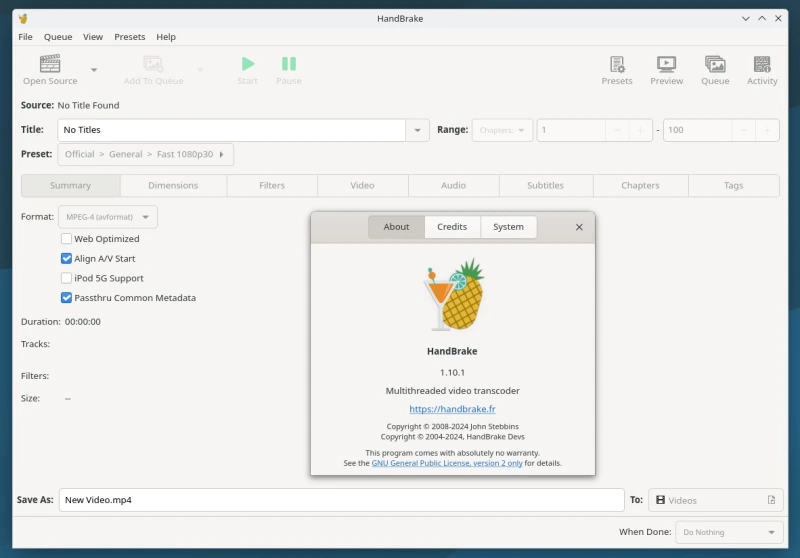
Task: Open the View menu
Action: [93, 37]
